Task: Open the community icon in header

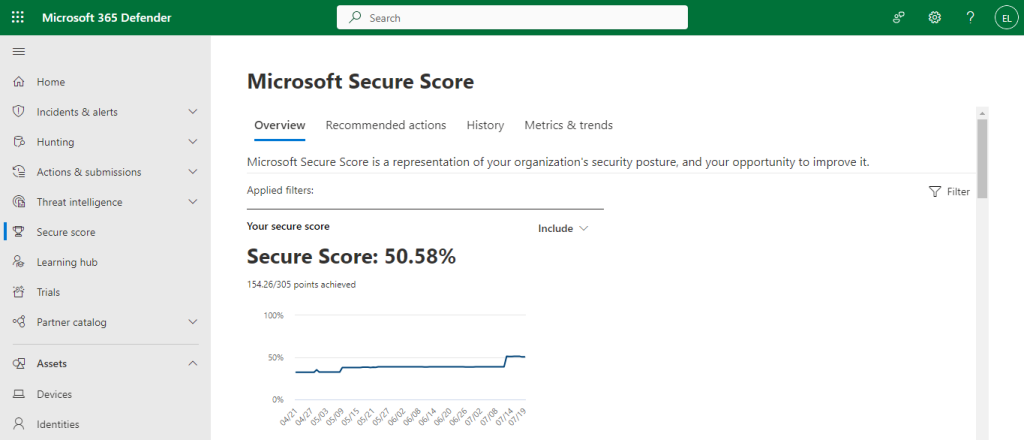Action: [x=899, y=18]
